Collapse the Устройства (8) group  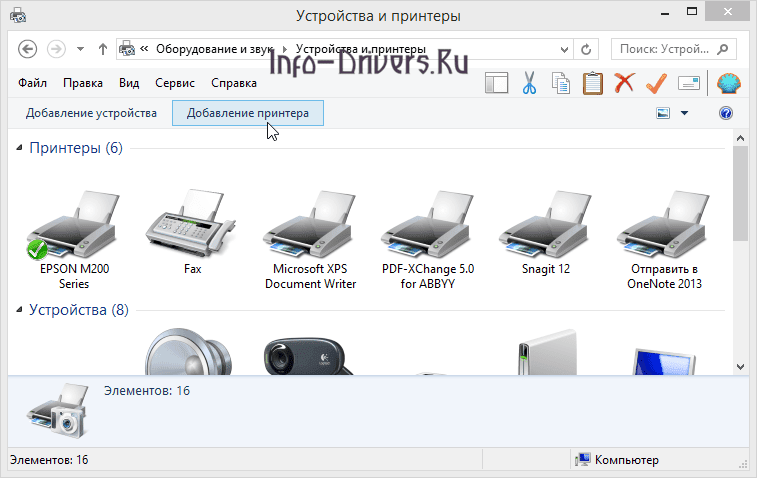point(19,309)
